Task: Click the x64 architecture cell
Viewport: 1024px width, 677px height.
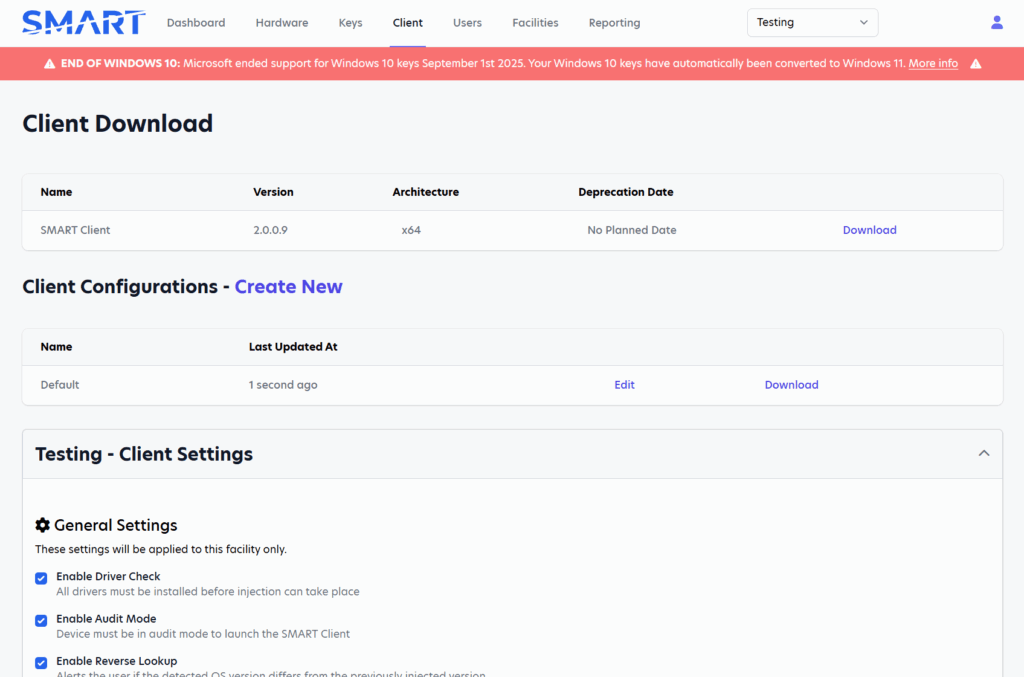Action: (411, 230)
